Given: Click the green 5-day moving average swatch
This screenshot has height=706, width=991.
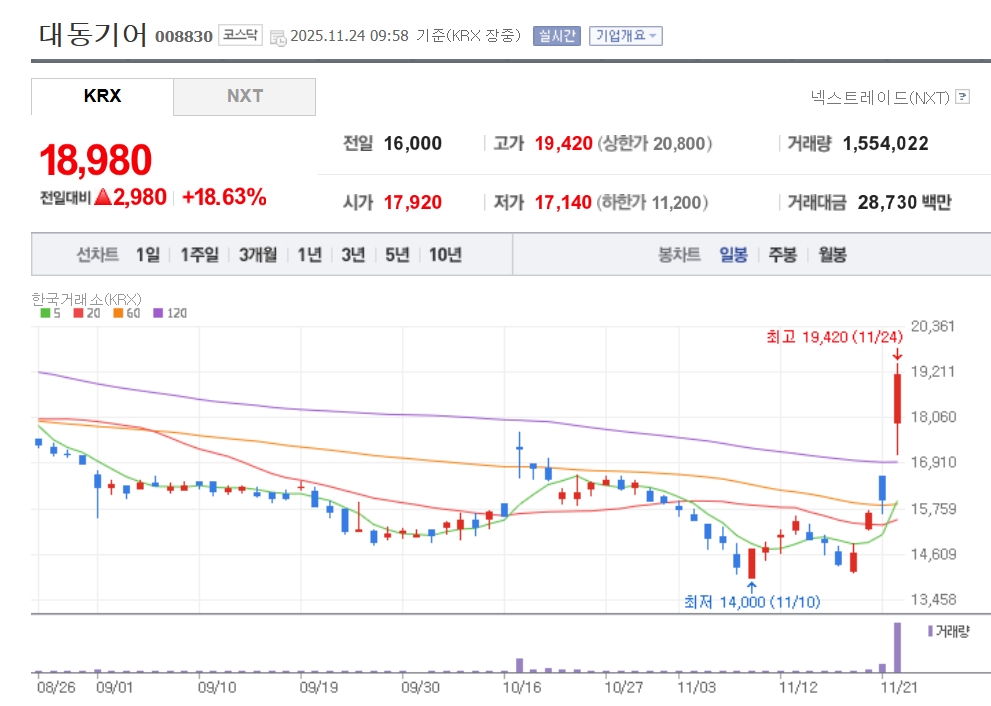Looking at the screenshot, I should tap(46, 313).
